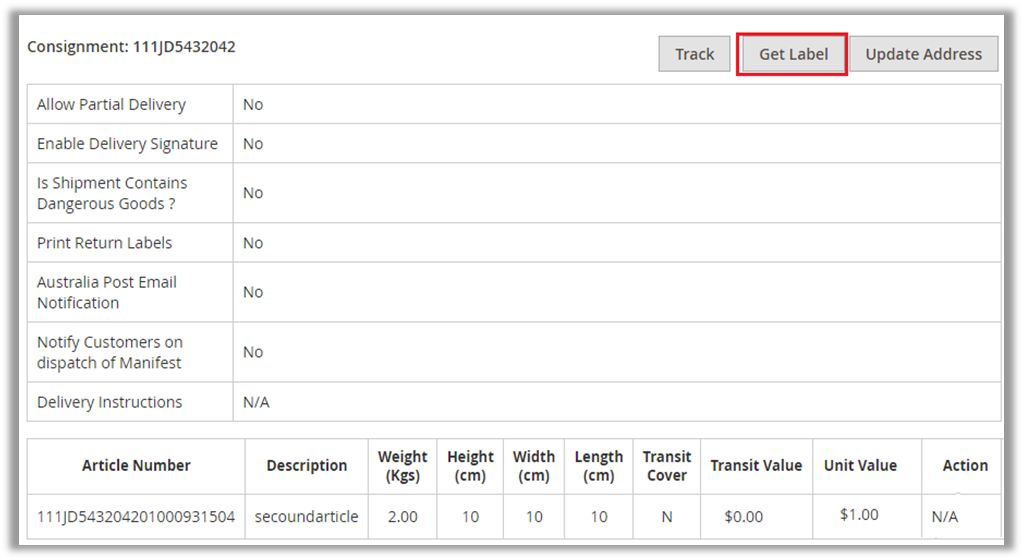Screen dimensions: 1024x560
Task: Click the secoundarticle description cell
Action: tap(307, 517)
